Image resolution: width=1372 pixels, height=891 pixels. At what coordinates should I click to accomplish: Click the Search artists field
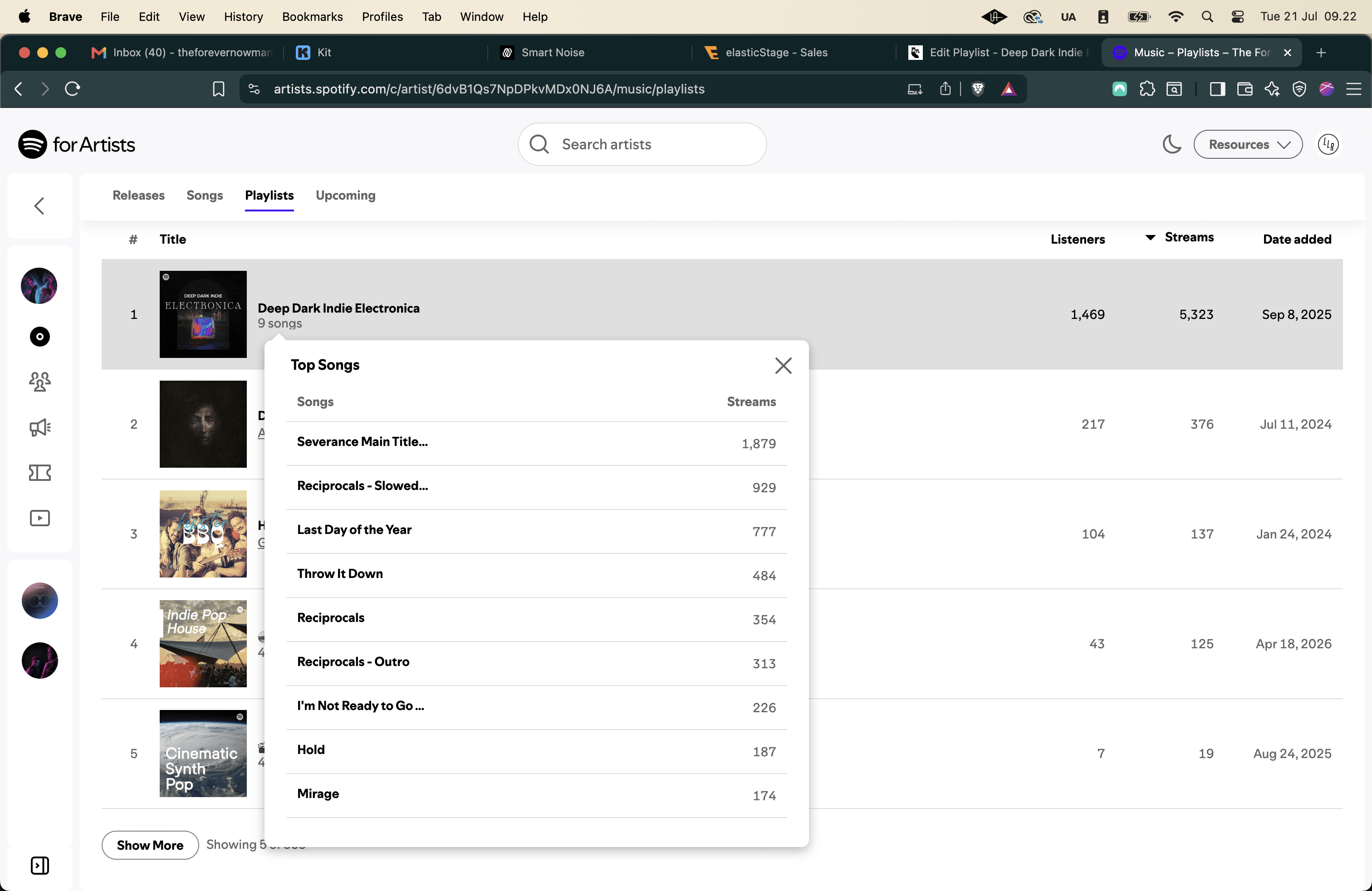(642, 144)
